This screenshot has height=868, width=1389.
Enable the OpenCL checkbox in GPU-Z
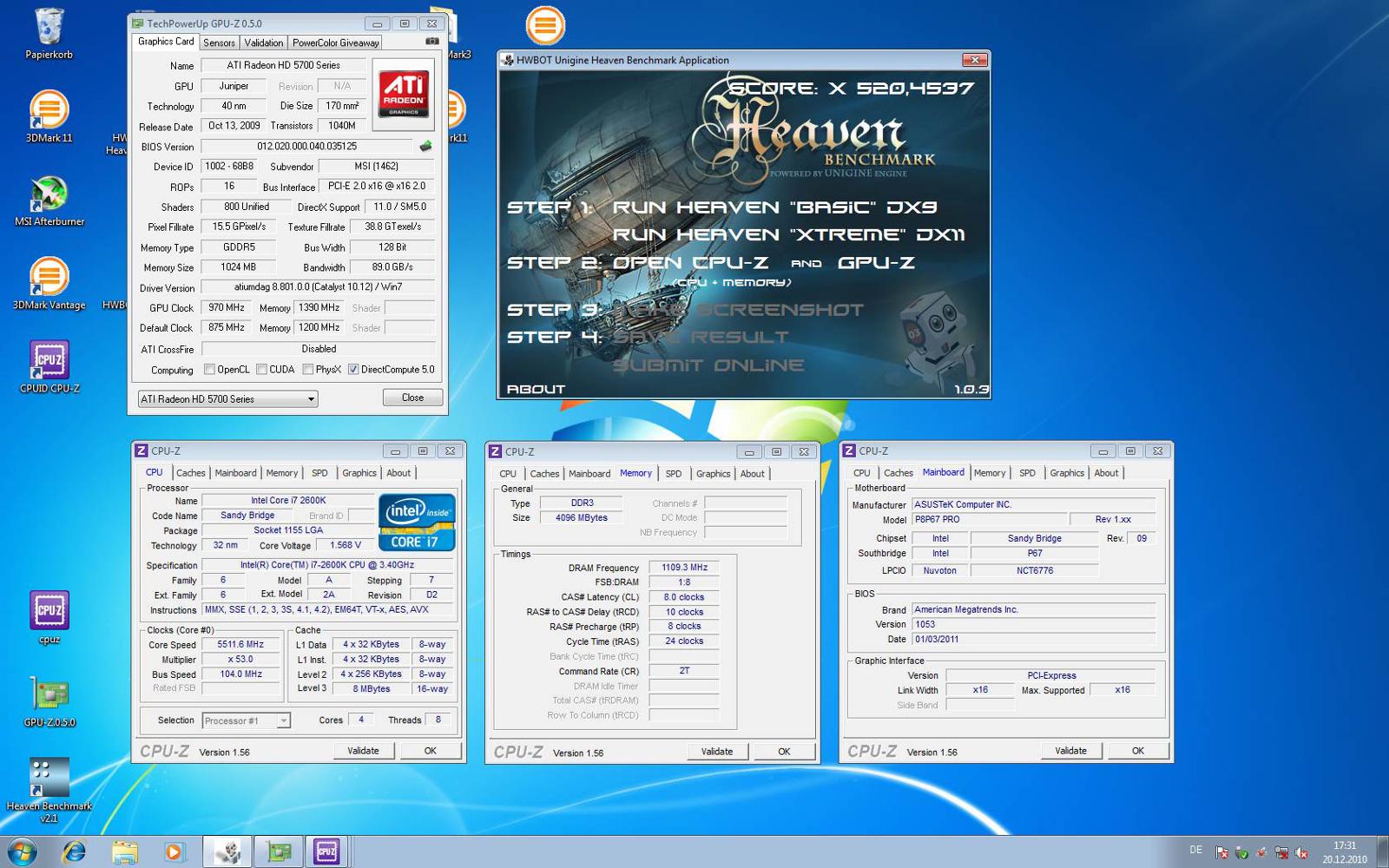click(x=209, y=370)
